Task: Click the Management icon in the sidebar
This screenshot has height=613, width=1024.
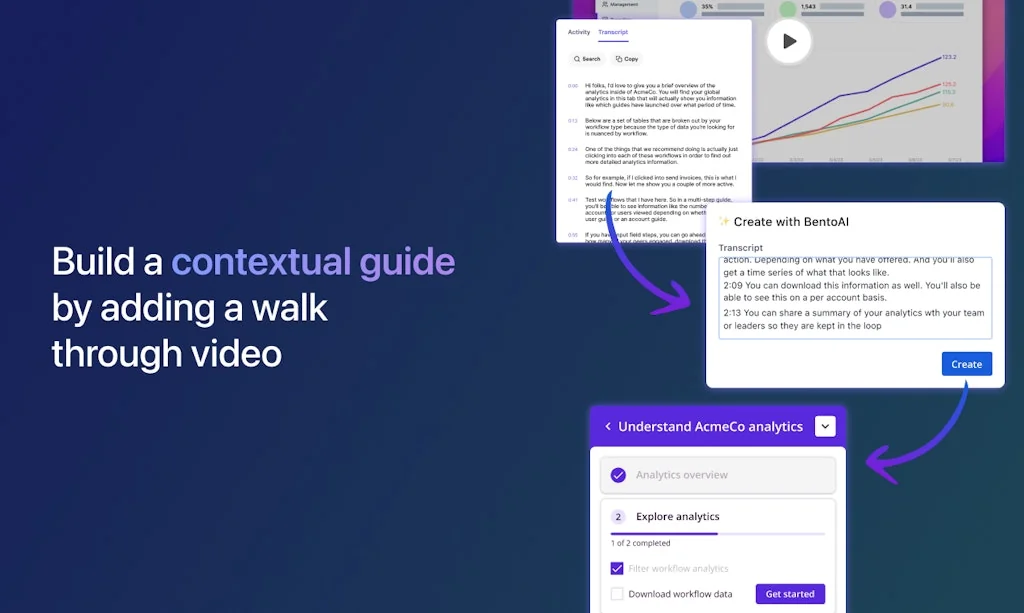Action: (604, 4)
